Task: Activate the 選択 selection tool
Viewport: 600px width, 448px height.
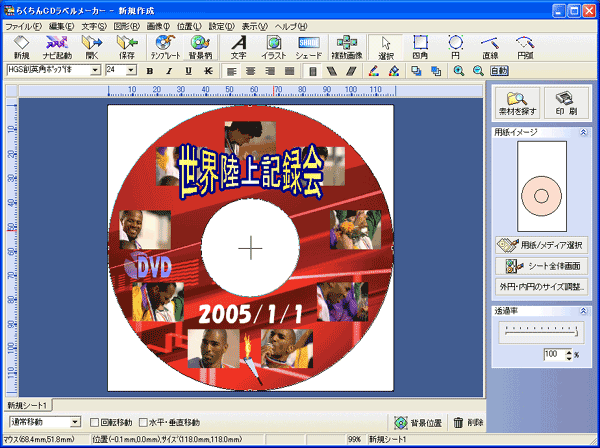Action: click(x=386, y=47)
